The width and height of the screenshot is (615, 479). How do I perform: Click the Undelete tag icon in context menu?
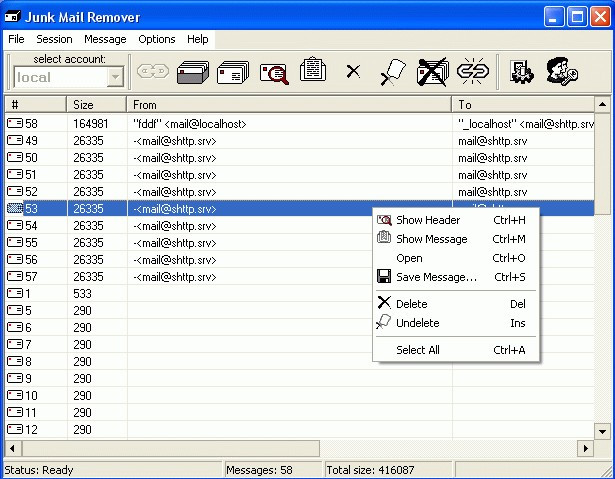point(383,322)
